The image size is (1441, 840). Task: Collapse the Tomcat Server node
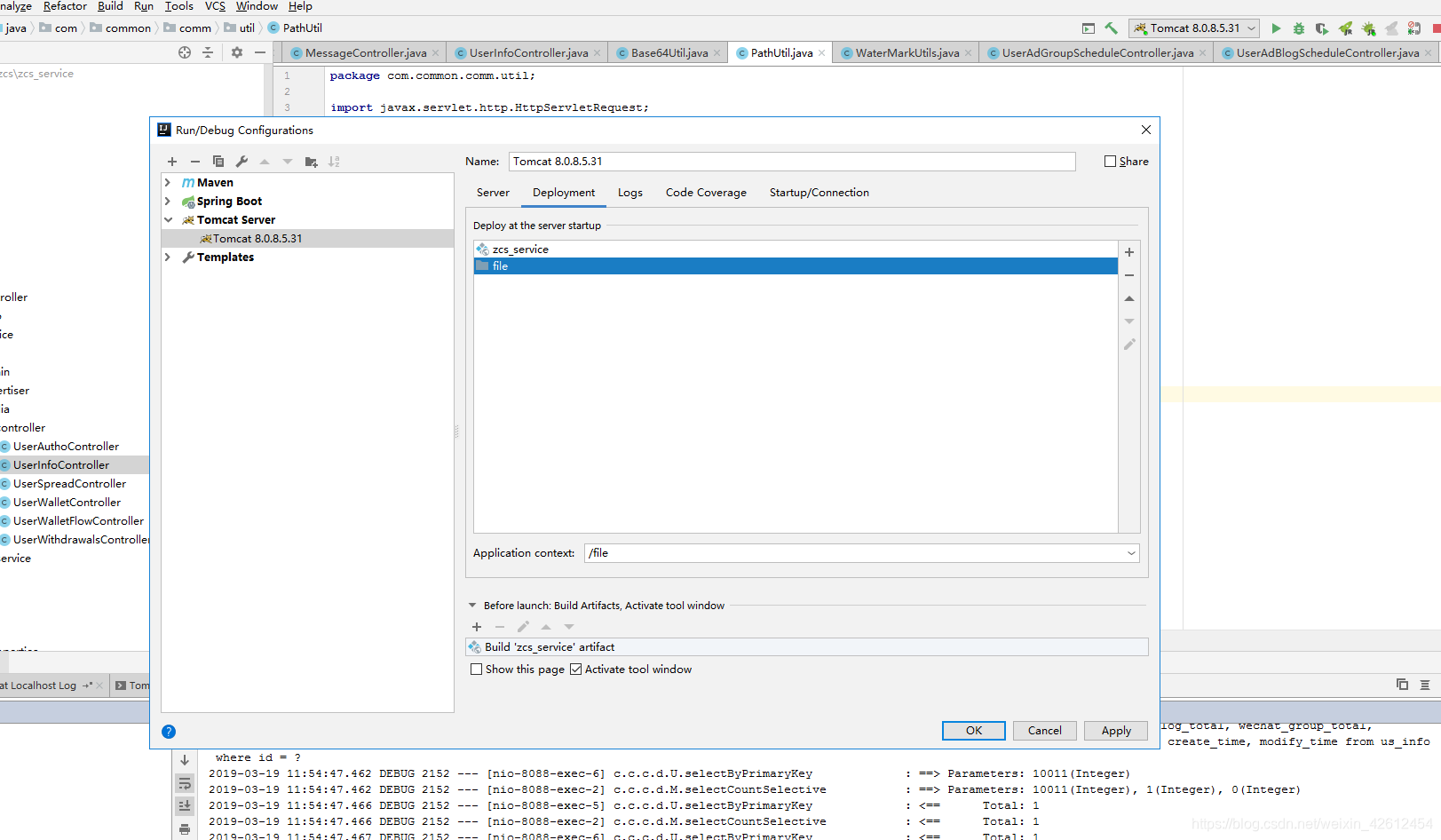168,219
